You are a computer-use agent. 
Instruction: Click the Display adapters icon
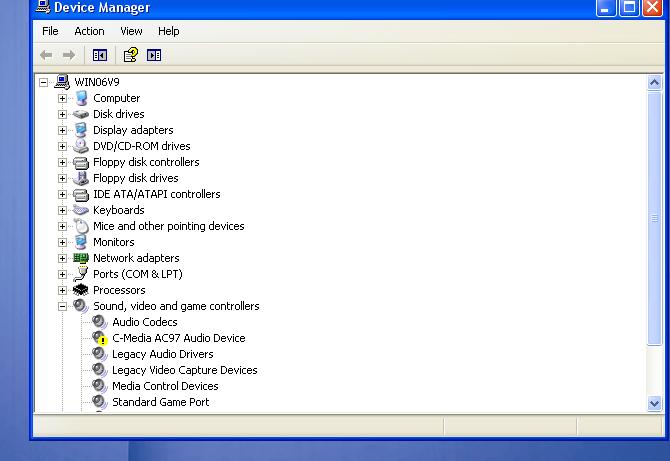point(81,130)
